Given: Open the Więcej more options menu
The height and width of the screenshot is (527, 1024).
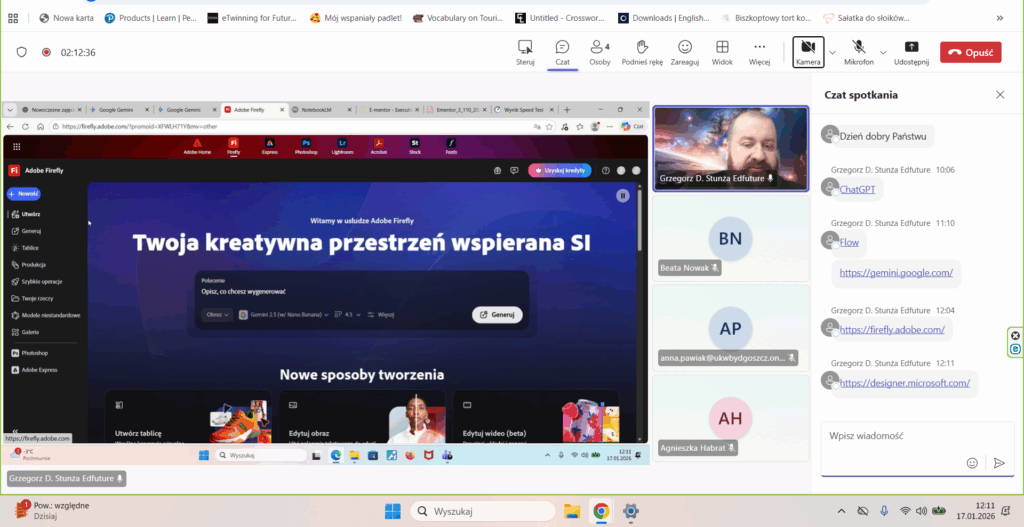Looking at the screenshot, I should point(760,52).
